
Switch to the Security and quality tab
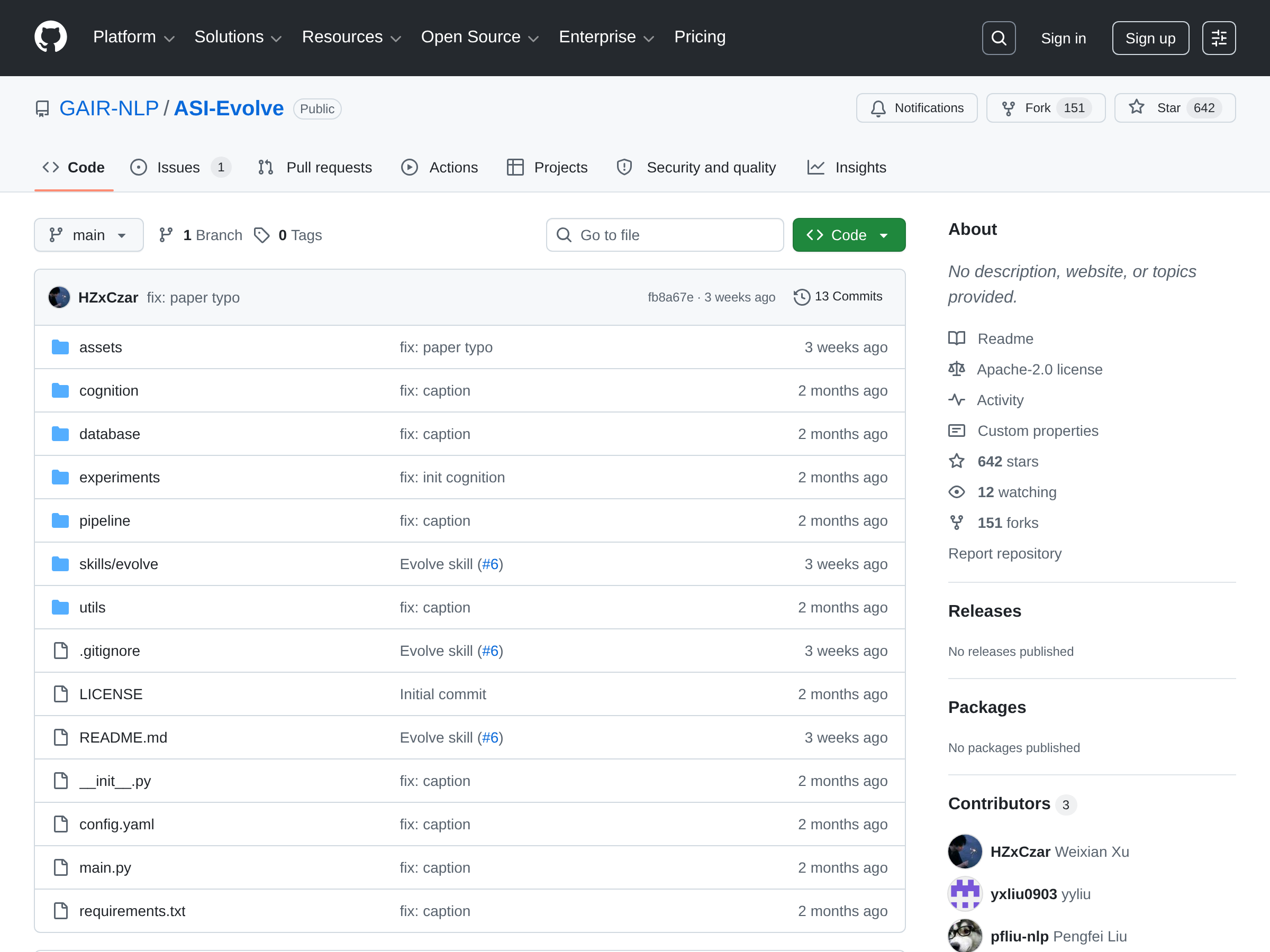pyautogui.click(x=696, y=168)
